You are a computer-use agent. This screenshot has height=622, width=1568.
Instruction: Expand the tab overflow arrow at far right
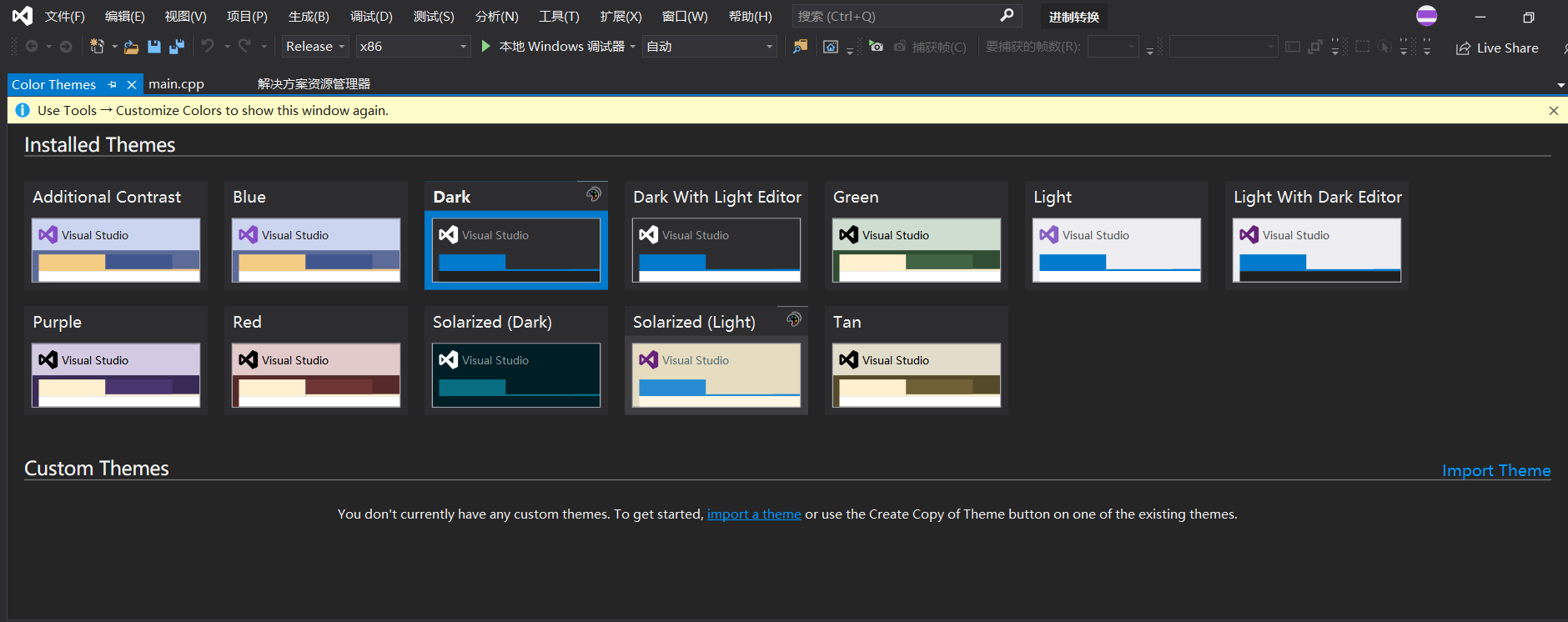tap(1560, 85)
